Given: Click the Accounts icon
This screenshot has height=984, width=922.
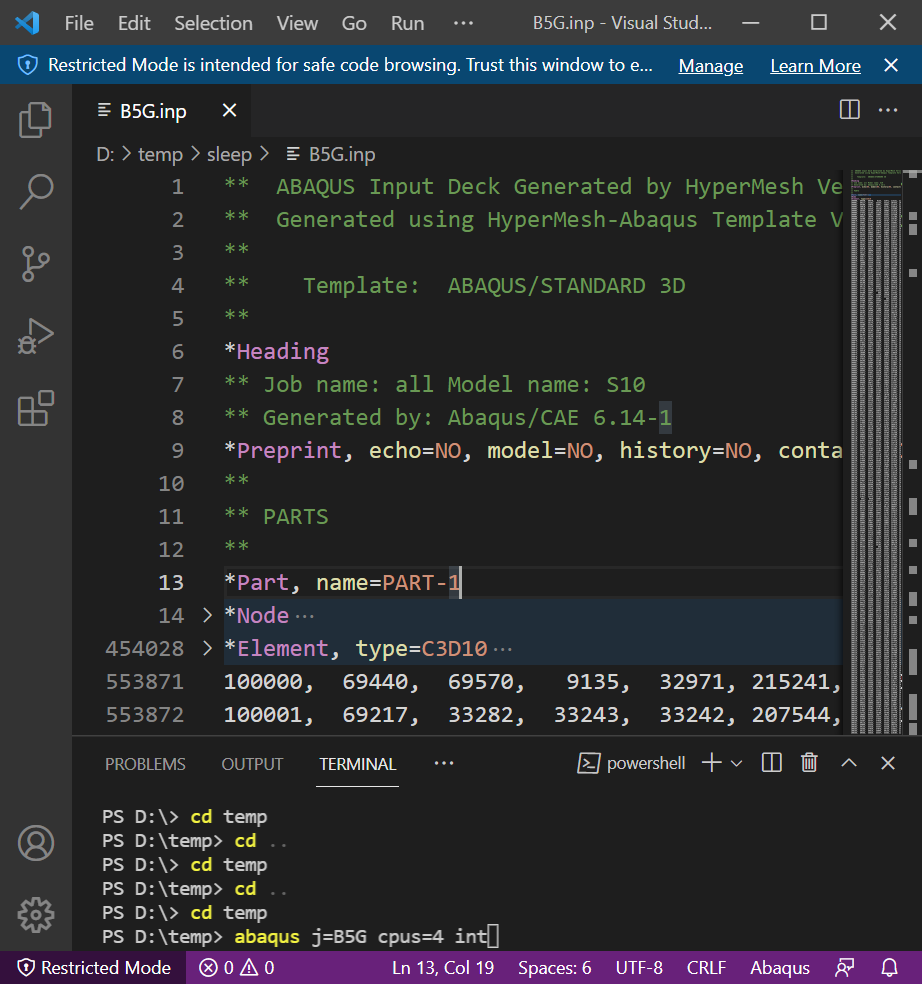Looking at the screenshot, I should (x=35, y=843).
